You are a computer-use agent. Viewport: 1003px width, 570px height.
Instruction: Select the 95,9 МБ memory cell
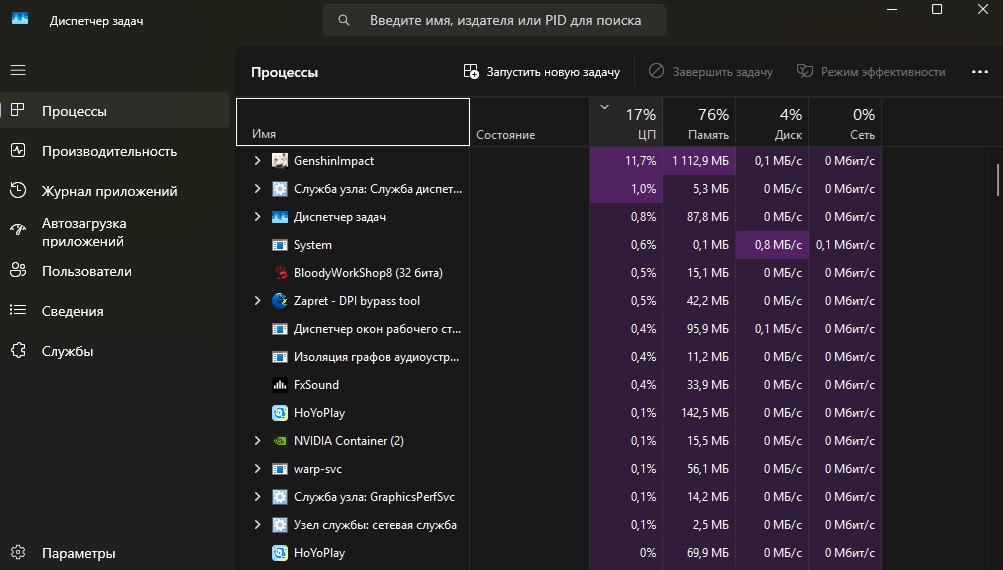click(x=699, y=329)
